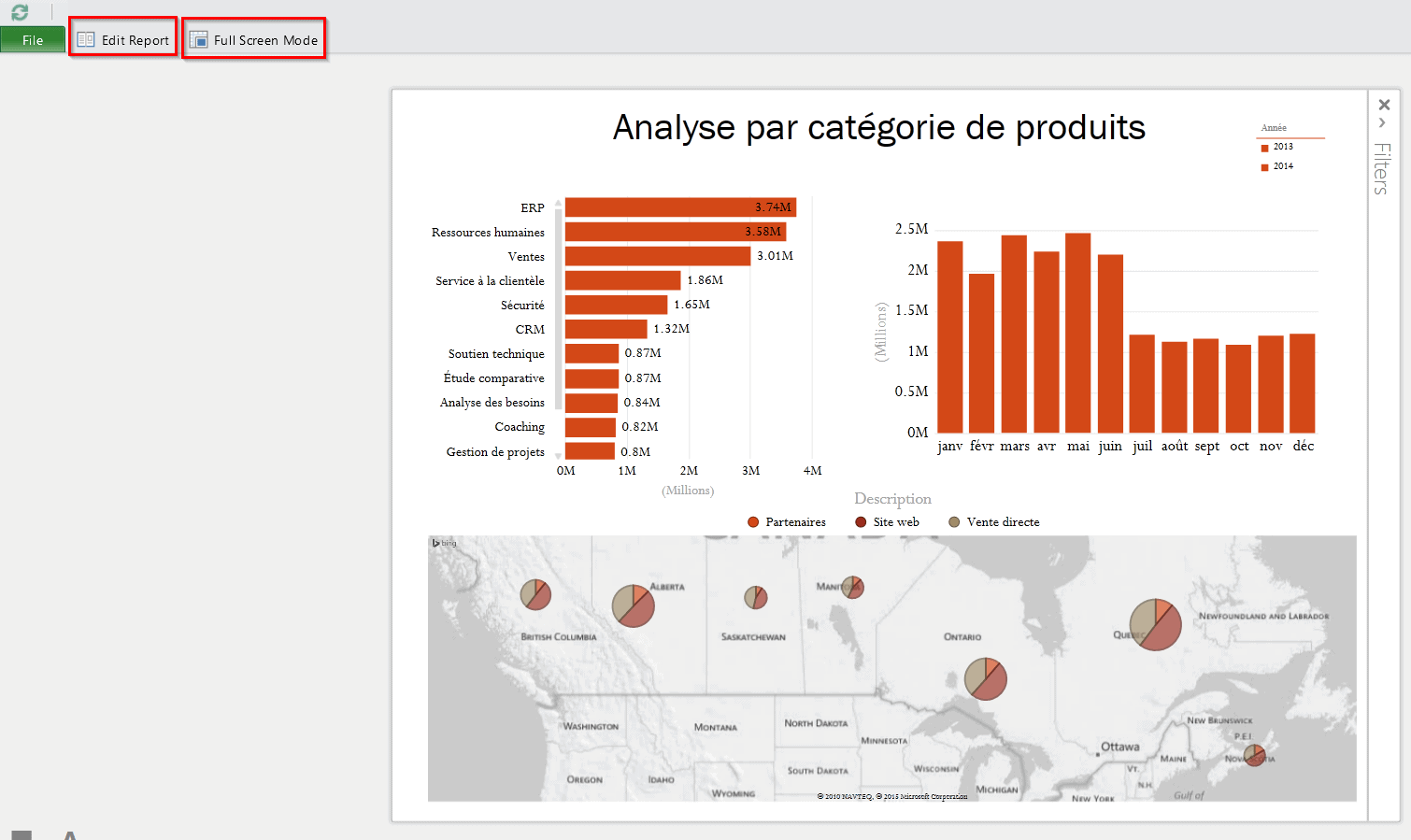Close the Filters pane with X
1411x840 pixels.
(1384, 105)
